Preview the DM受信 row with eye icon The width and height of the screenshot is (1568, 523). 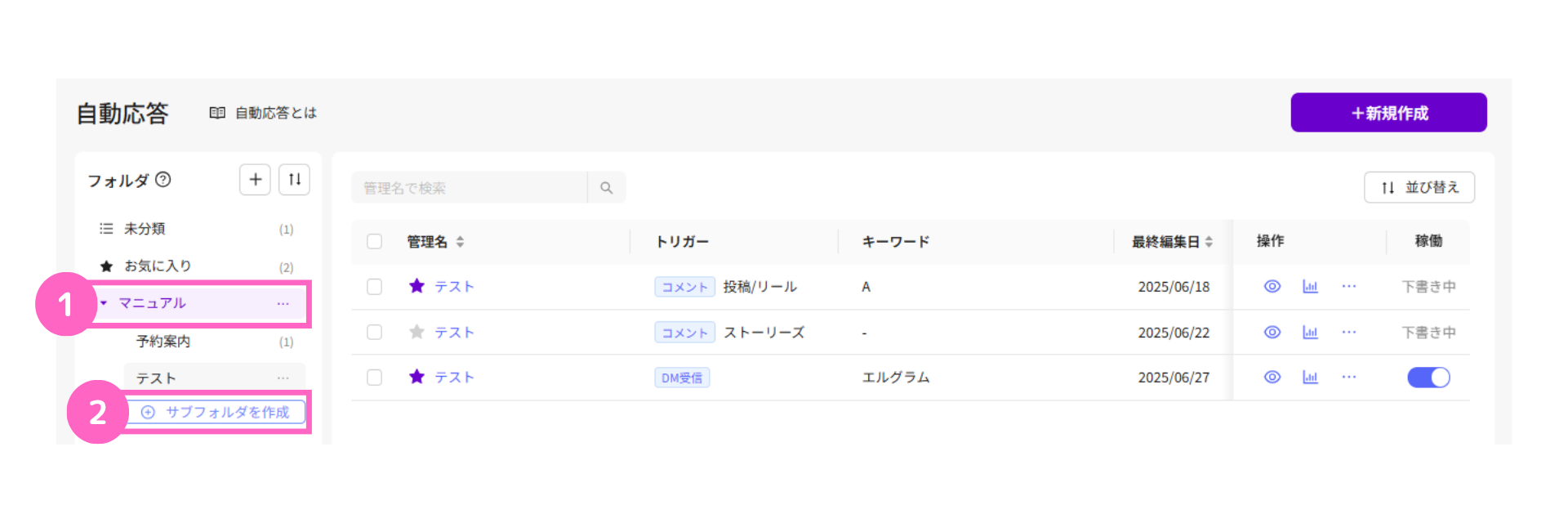[x=1272, y=378]
